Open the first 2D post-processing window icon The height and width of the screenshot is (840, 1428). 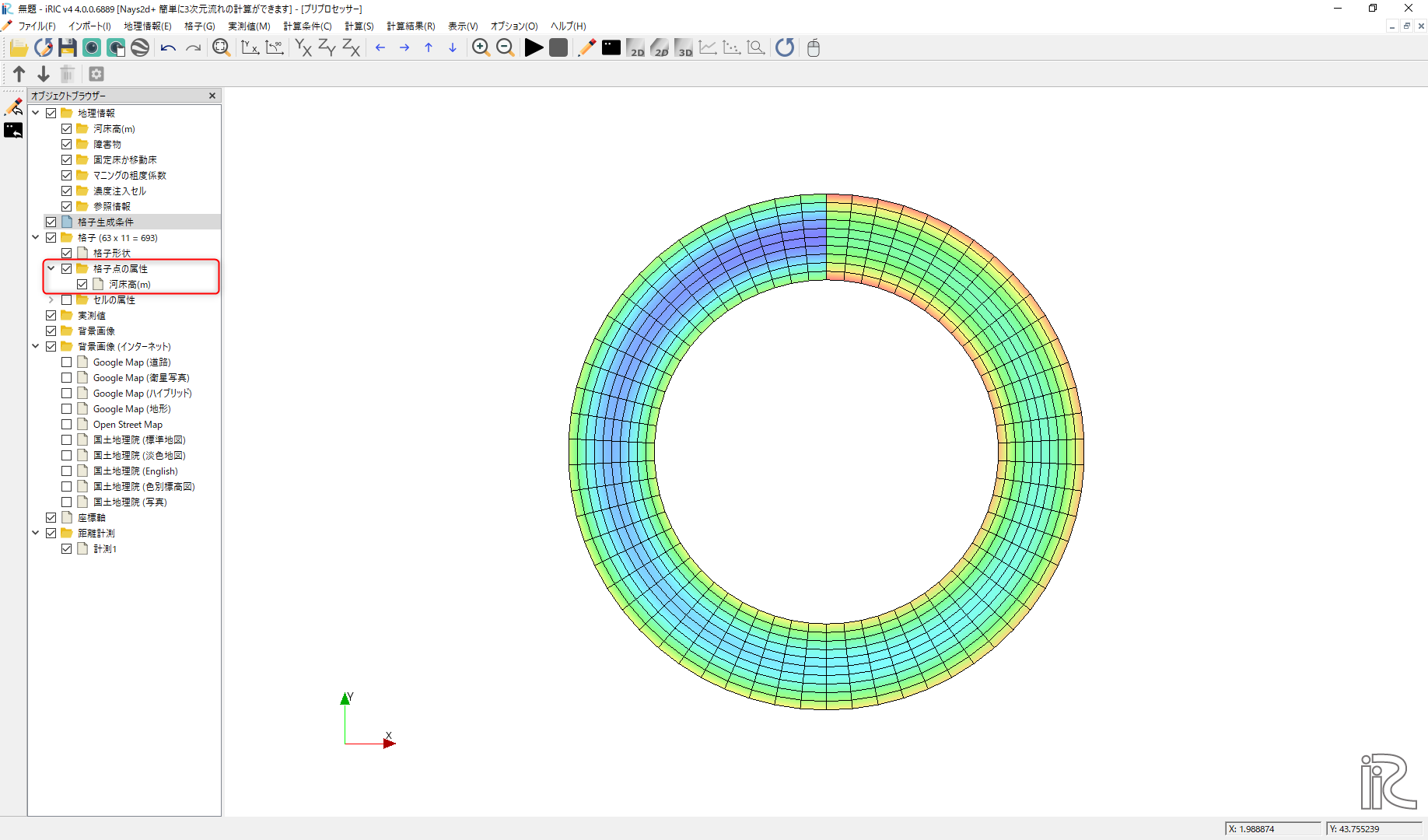tap(635, 48)
